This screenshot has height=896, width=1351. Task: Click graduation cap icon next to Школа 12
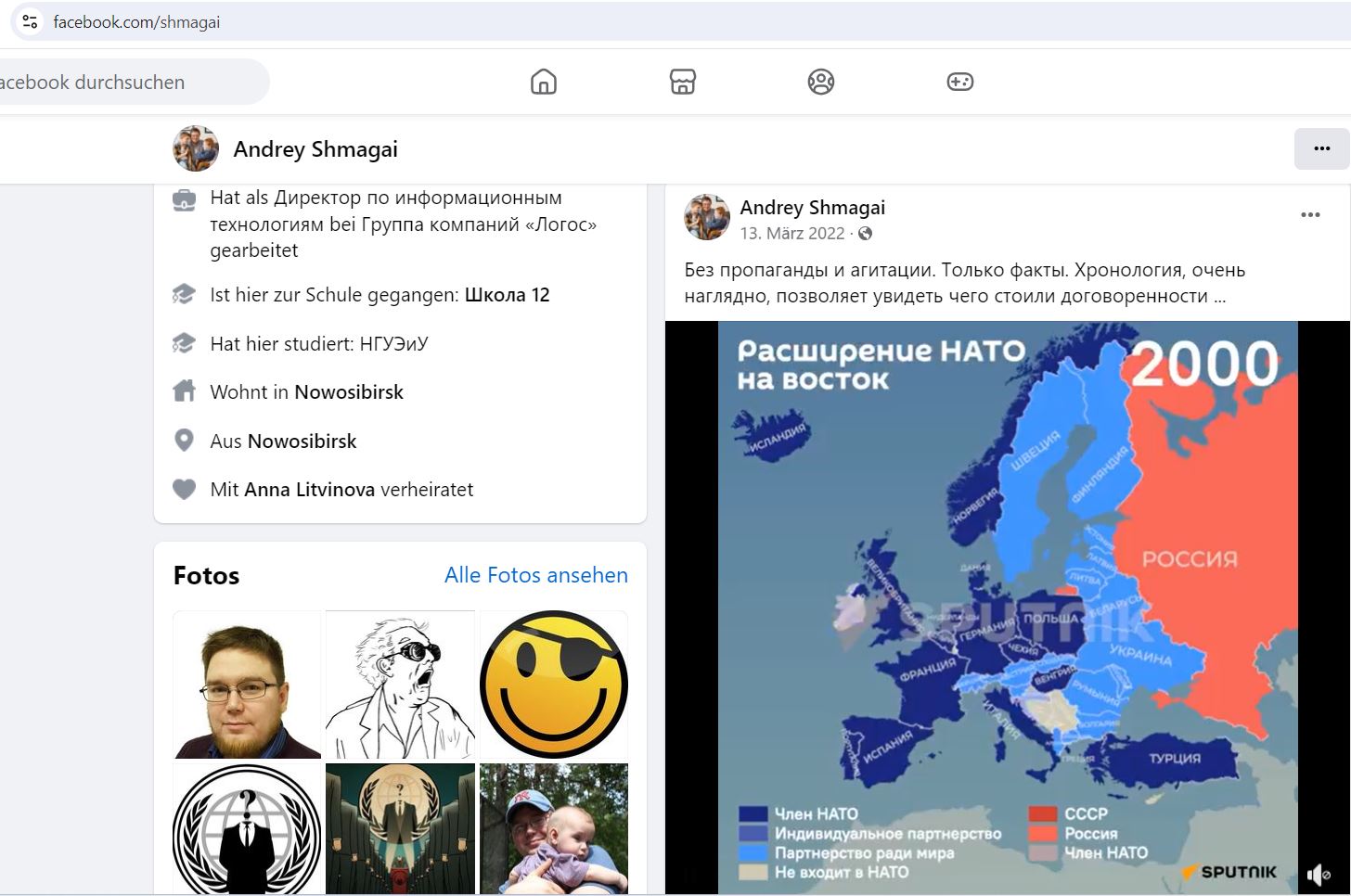pos(184,295)
